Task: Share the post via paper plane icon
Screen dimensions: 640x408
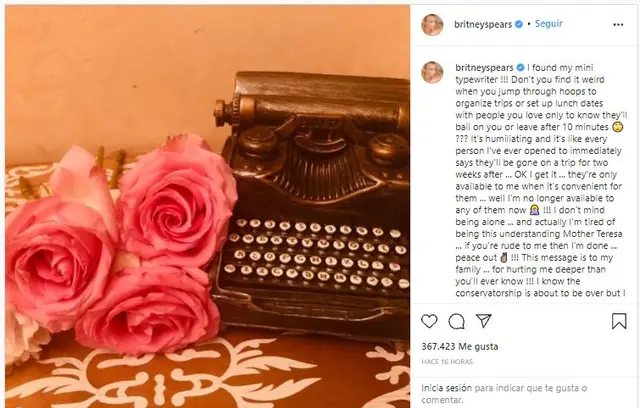Action: [484, 321]
